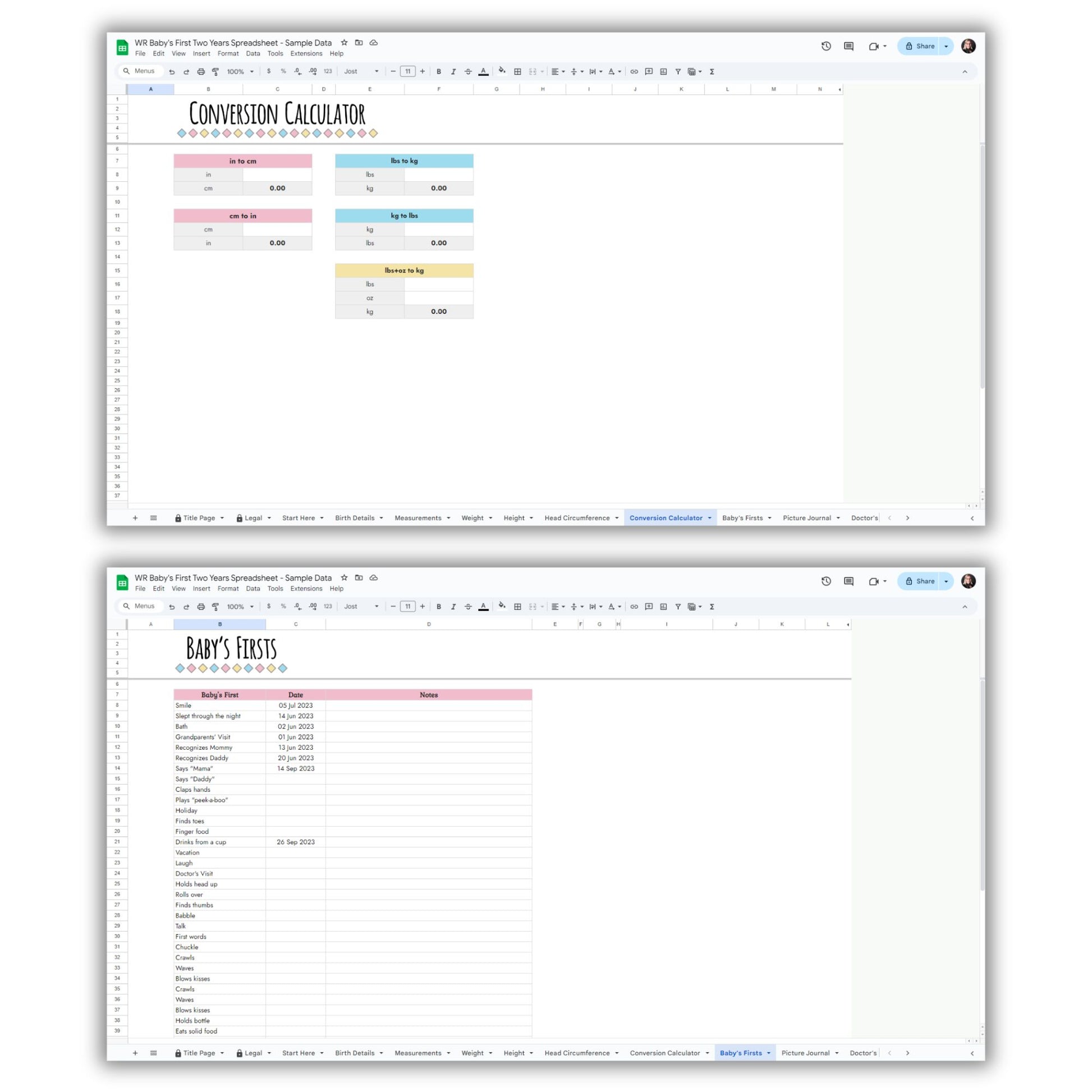
Task: Open version history in the top window
Action: pos(826,47)
